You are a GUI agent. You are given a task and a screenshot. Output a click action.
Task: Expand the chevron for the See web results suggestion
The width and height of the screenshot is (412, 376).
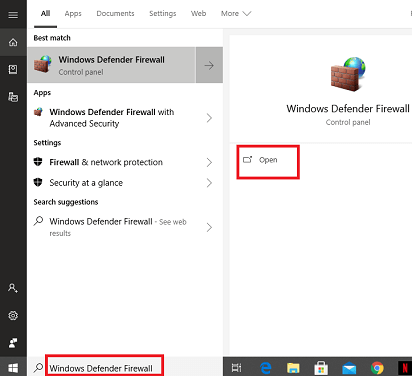click(209, 227)
